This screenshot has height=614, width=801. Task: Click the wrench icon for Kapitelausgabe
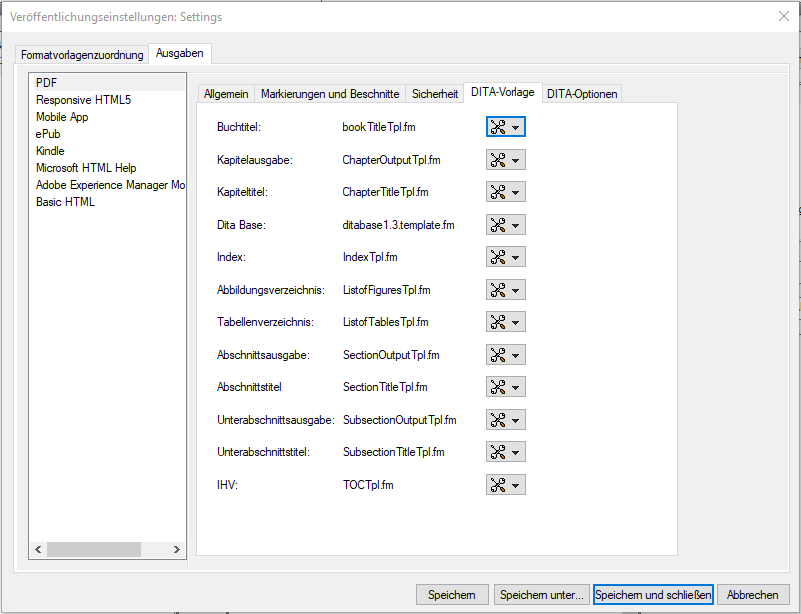click(x=500, y=159)
